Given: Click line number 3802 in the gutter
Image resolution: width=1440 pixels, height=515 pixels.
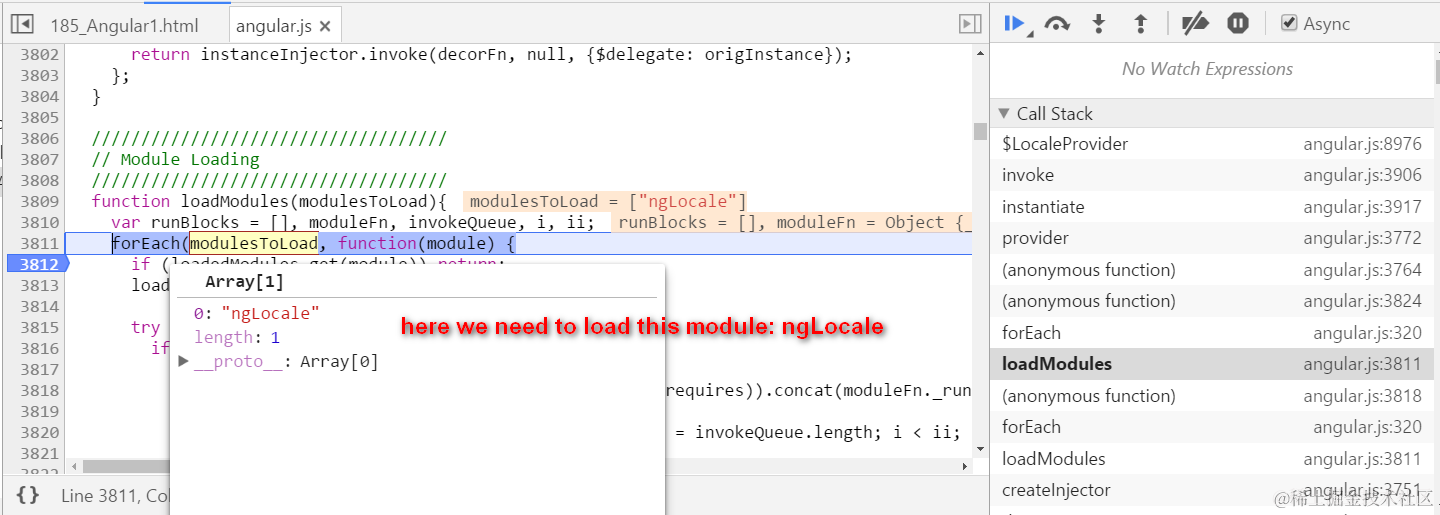Looking at the screenshot, I should tap(39, 54).
